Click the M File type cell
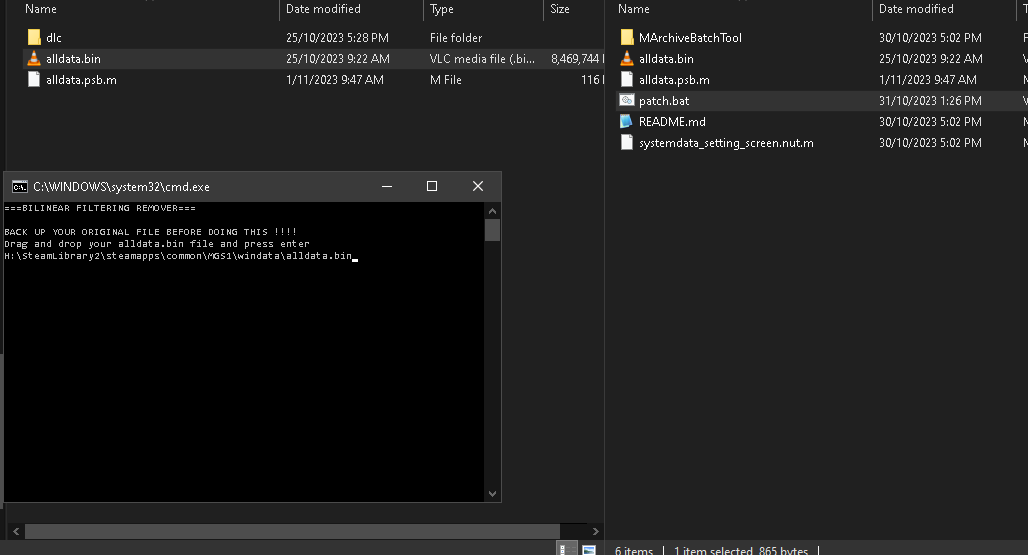This screenshot has width=1028, height=555. 446,79
